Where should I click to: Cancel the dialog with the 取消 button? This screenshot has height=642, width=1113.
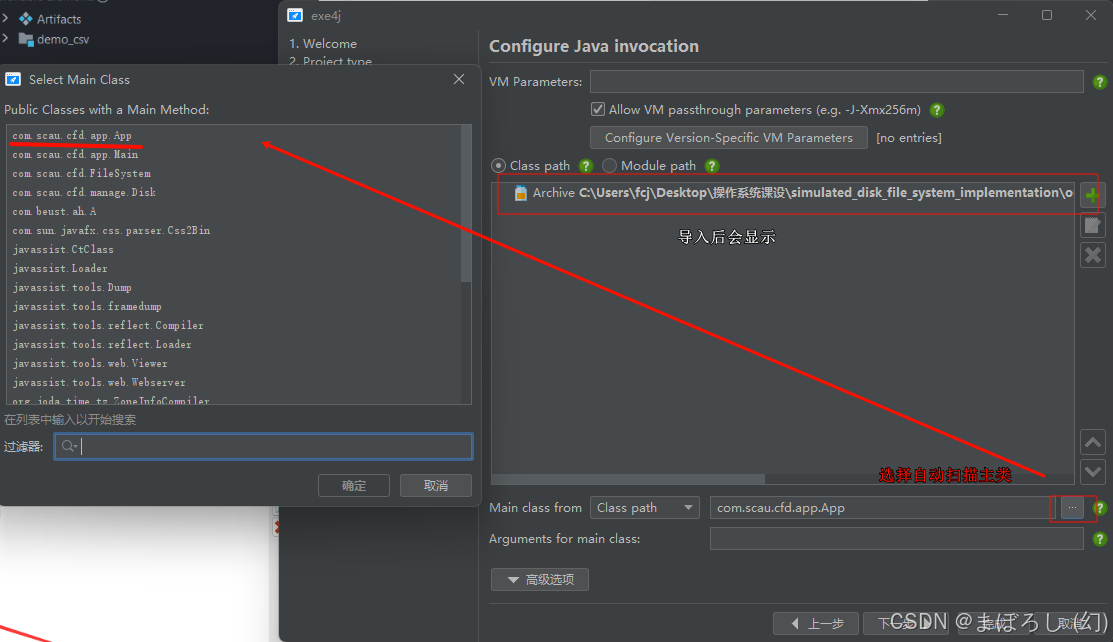point(436,486)
